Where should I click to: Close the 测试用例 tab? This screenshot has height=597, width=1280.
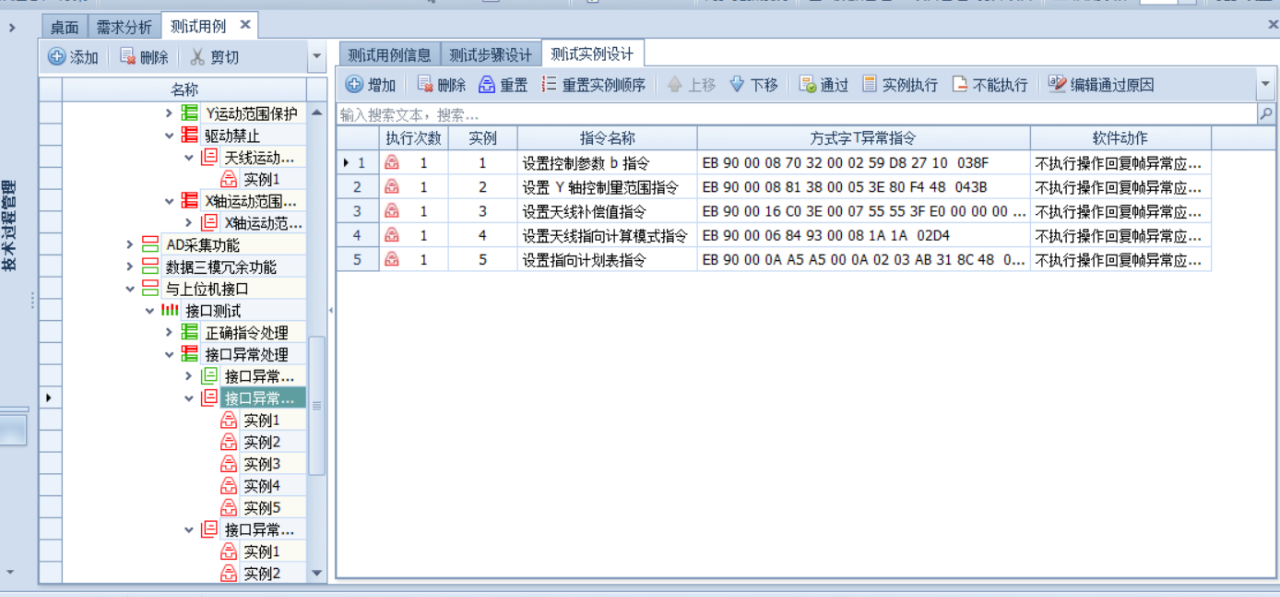(x=245, y=25)
